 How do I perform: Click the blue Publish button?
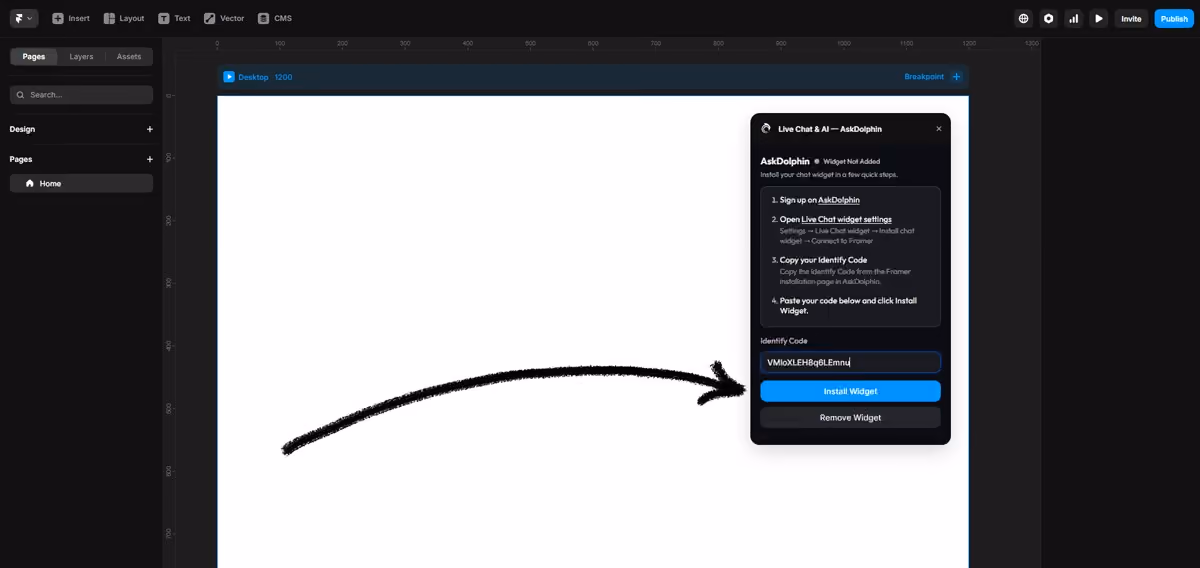pyautogui.click(x=1174, y=18)
